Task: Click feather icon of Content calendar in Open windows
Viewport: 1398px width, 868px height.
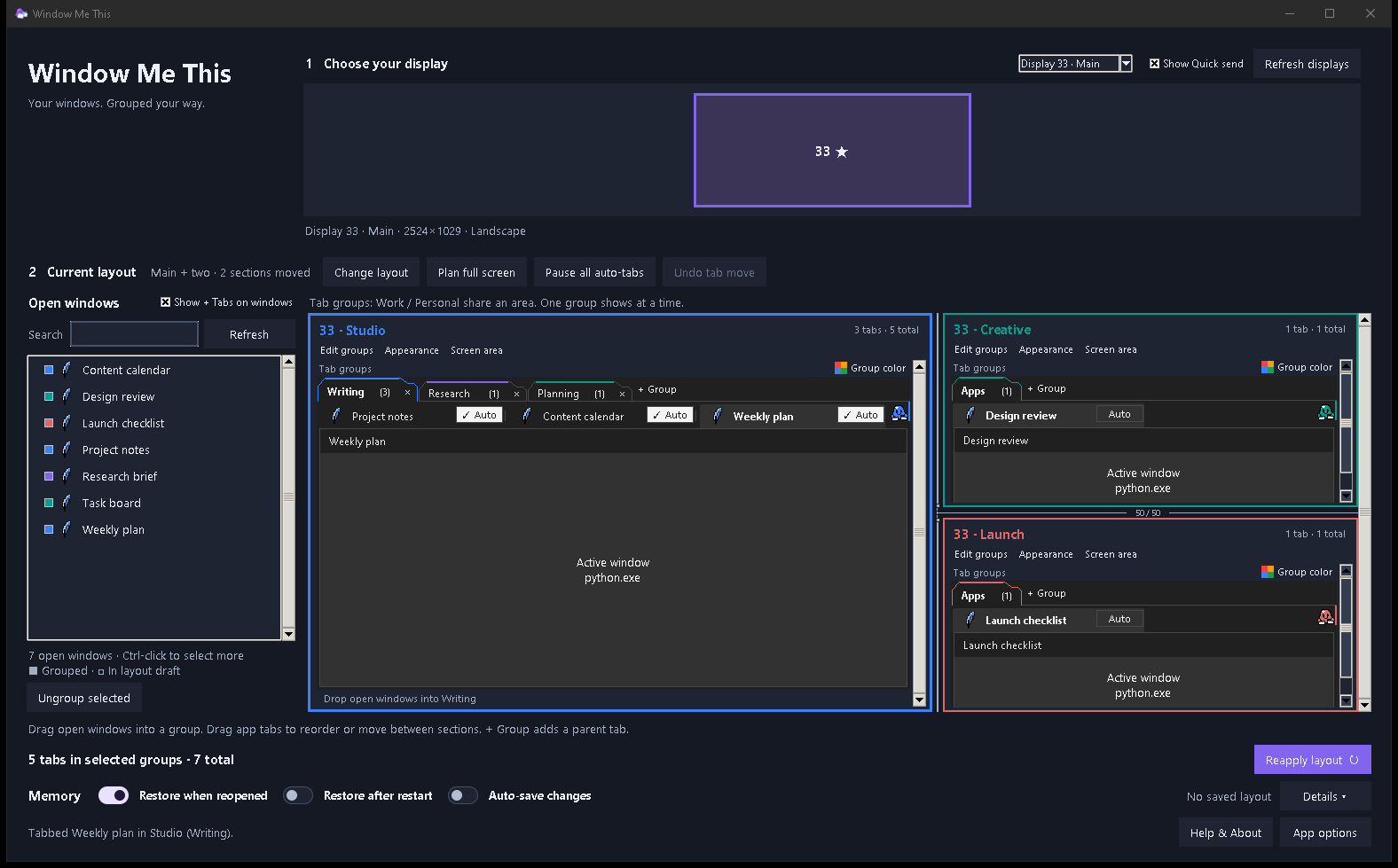Action: coord(67,369)
